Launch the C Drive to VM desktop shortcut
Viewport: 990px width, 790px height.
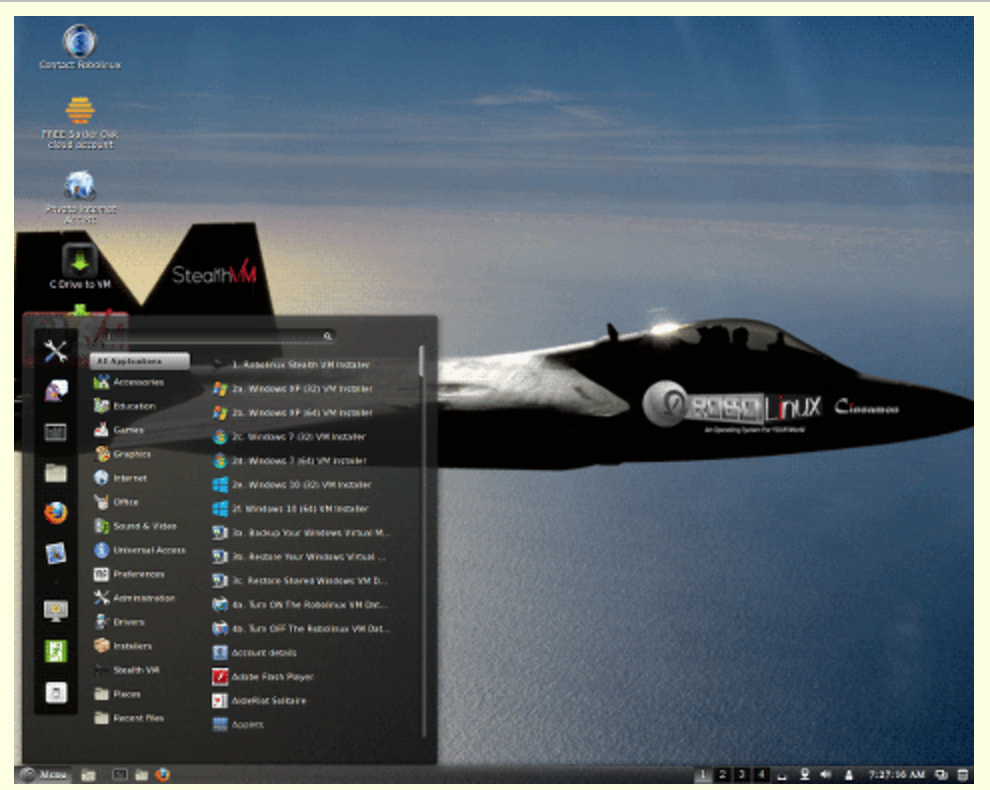tap(80, 262)
